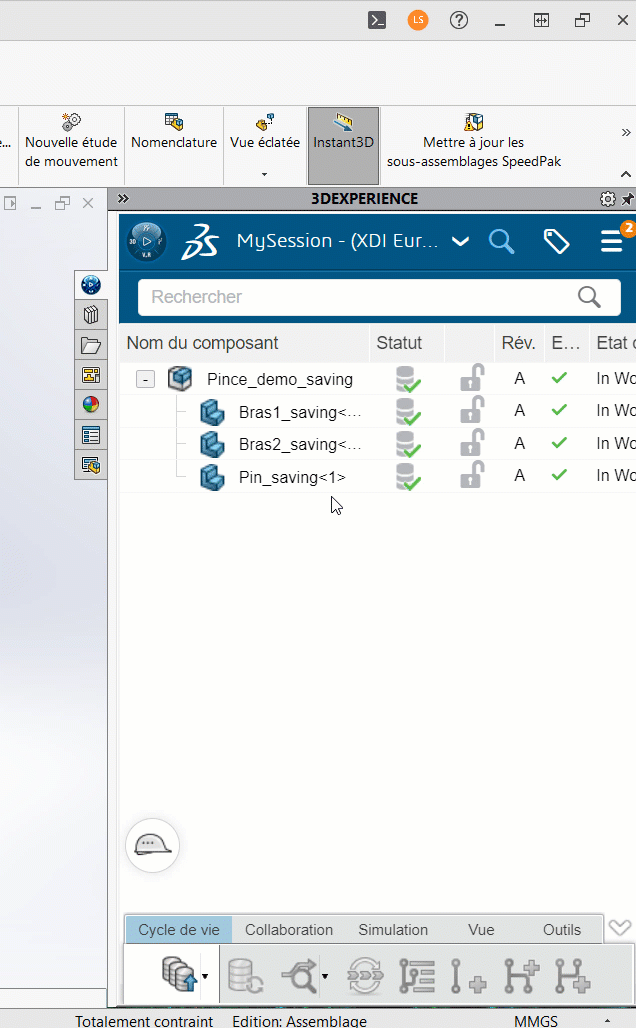Click the appearances color ball tab icon
636x1028 pixels.
91,405
